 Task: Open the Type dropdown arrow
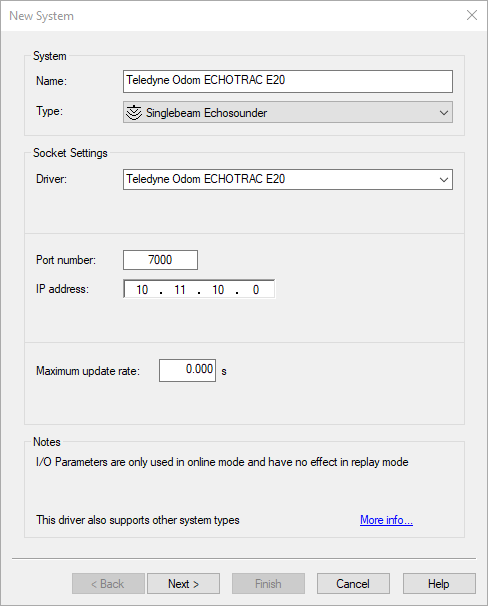click(x=444, y=113)
